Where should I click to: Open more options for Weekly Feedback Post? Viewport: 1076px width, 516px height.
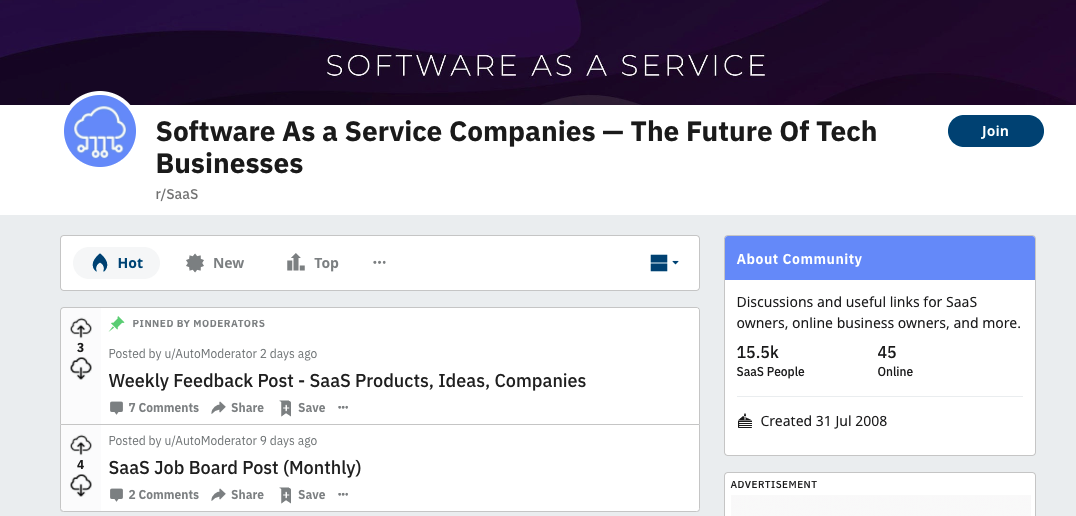343,408
